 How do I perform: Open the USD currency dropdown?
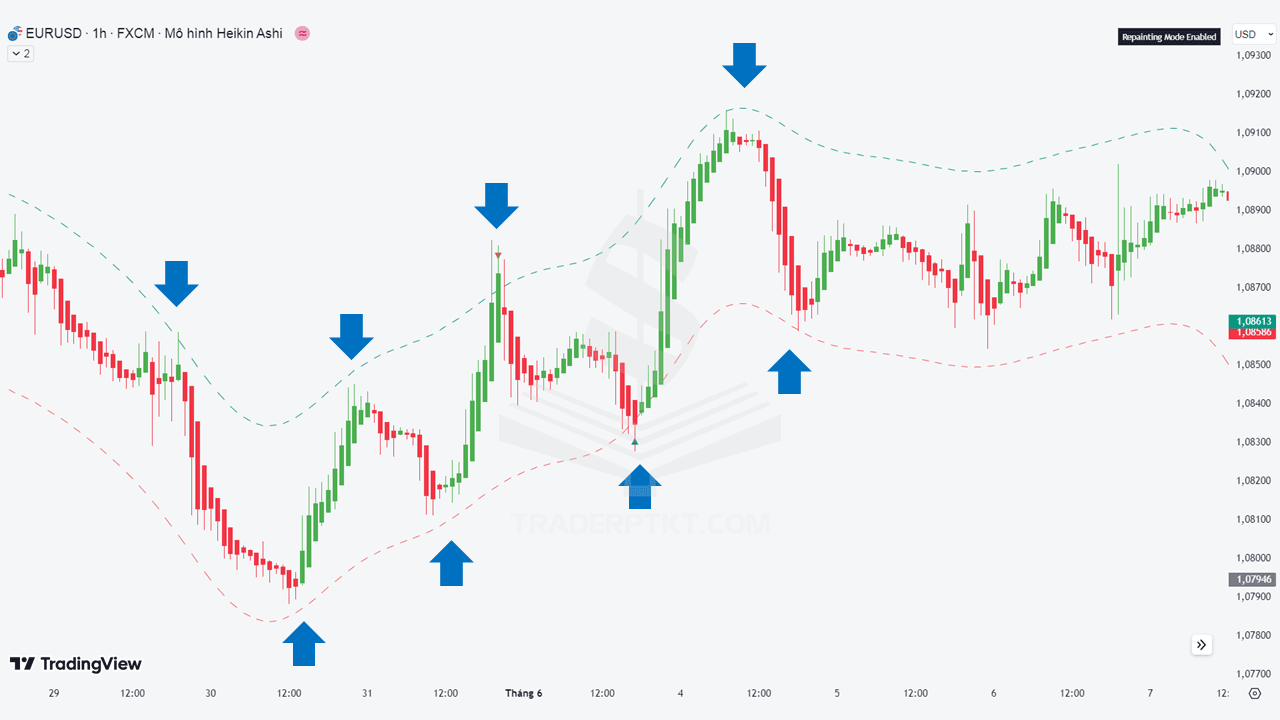1252,34
